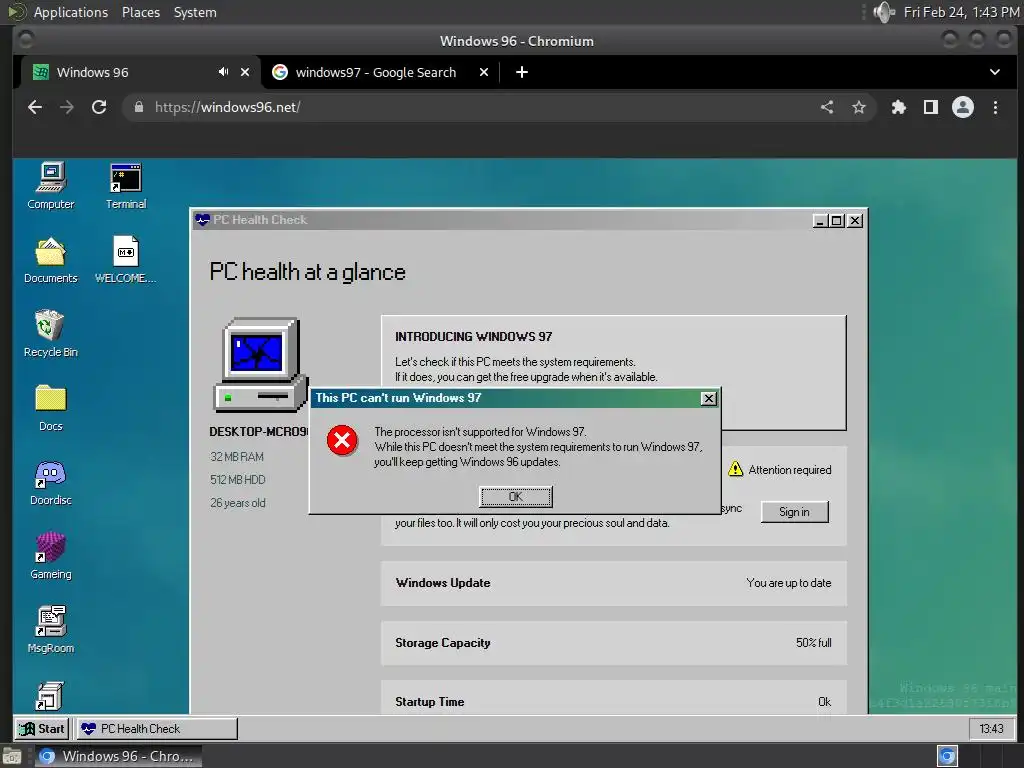Open the Docs folder icon
The width and height of the screenshot is (1024, 768).
pyautogui.click(x=51, y=408)
